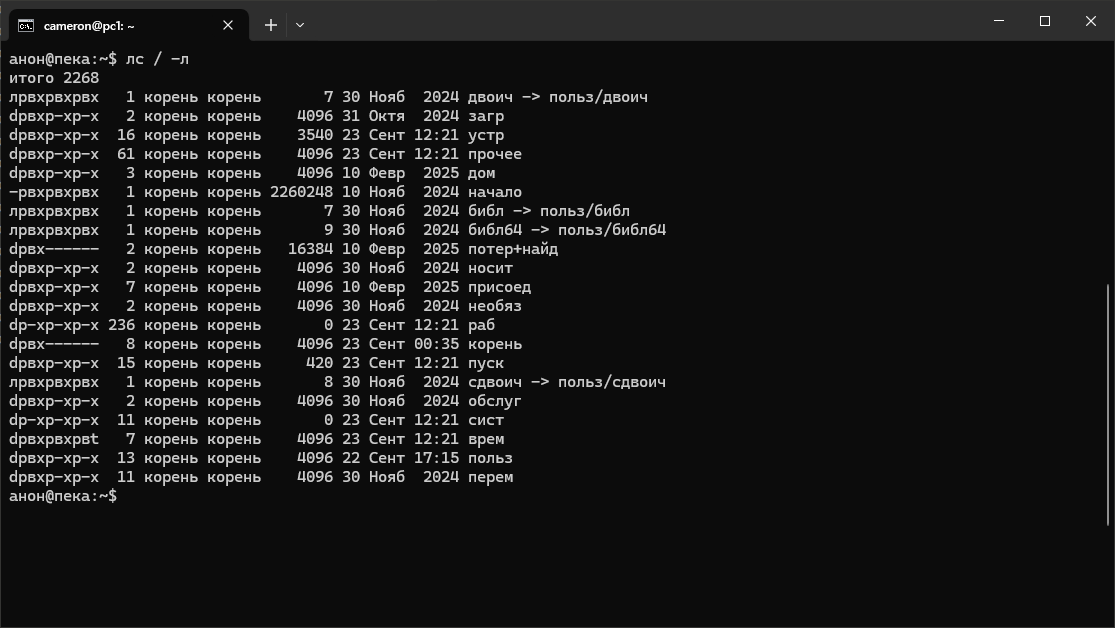Open the new tab profile dropdown

pyautogui.click(x=300, y=26)
